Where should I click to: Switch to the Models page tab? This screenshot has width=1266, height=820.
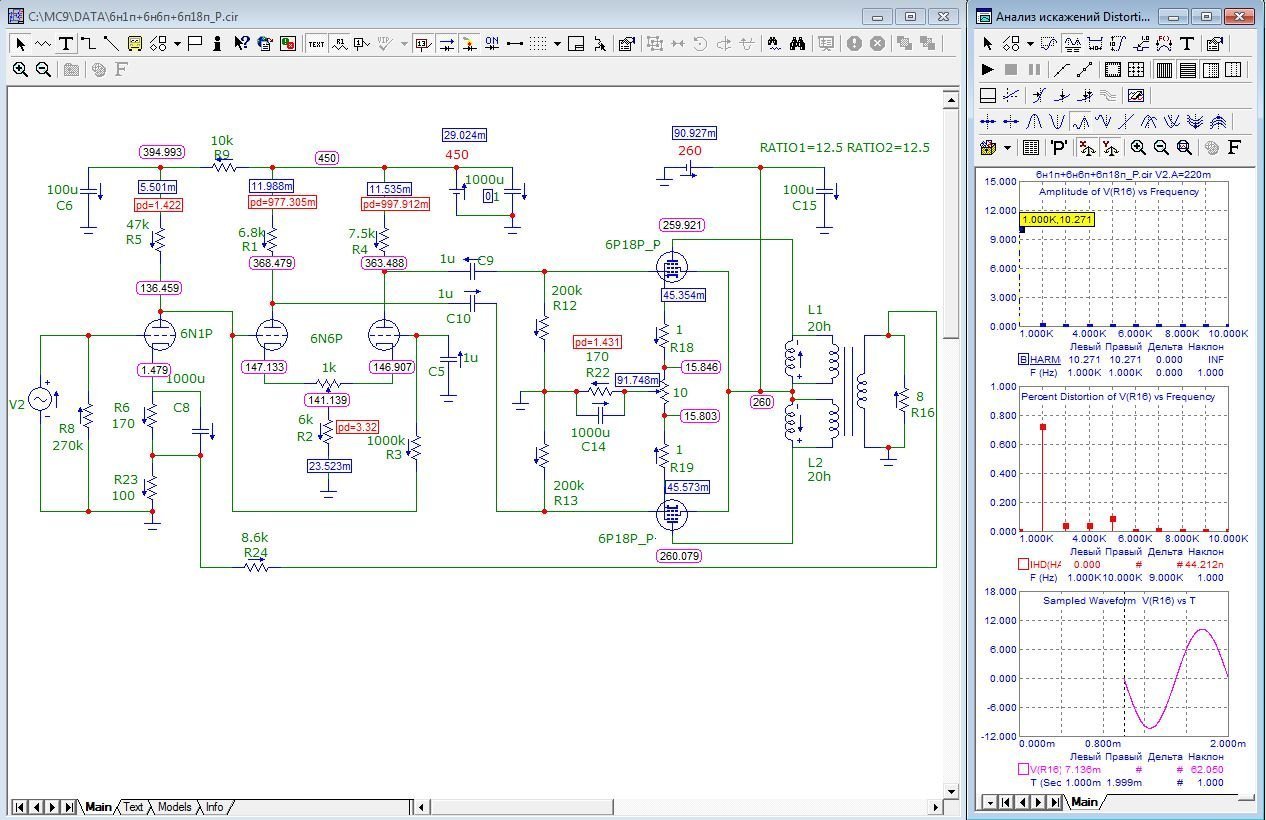[174, 807]
